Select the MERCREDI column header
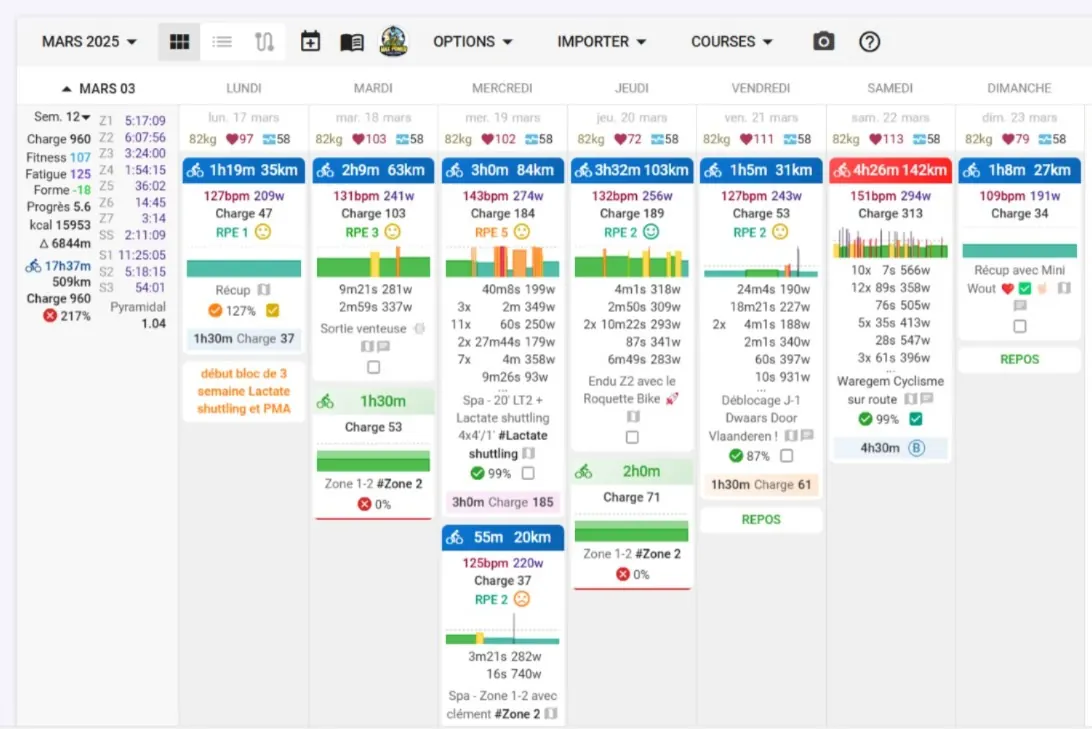Image resolution: width=1092 pixels, height=729 pixels. (502, 88)
